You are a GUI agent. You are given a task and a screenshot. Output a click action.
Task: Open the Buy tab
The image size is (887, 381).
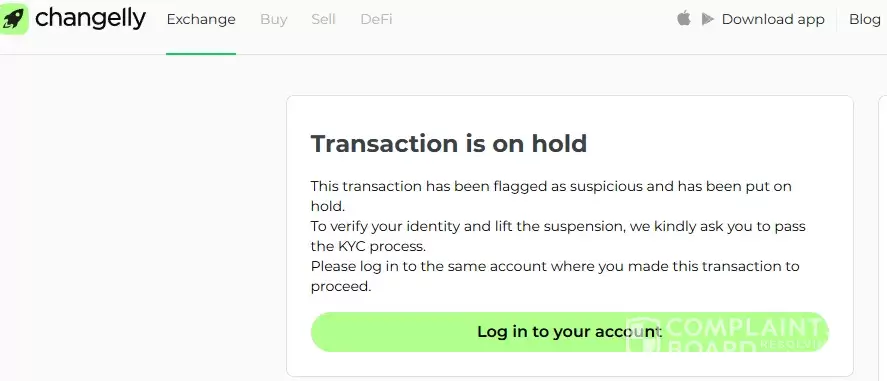click(274, 19)
